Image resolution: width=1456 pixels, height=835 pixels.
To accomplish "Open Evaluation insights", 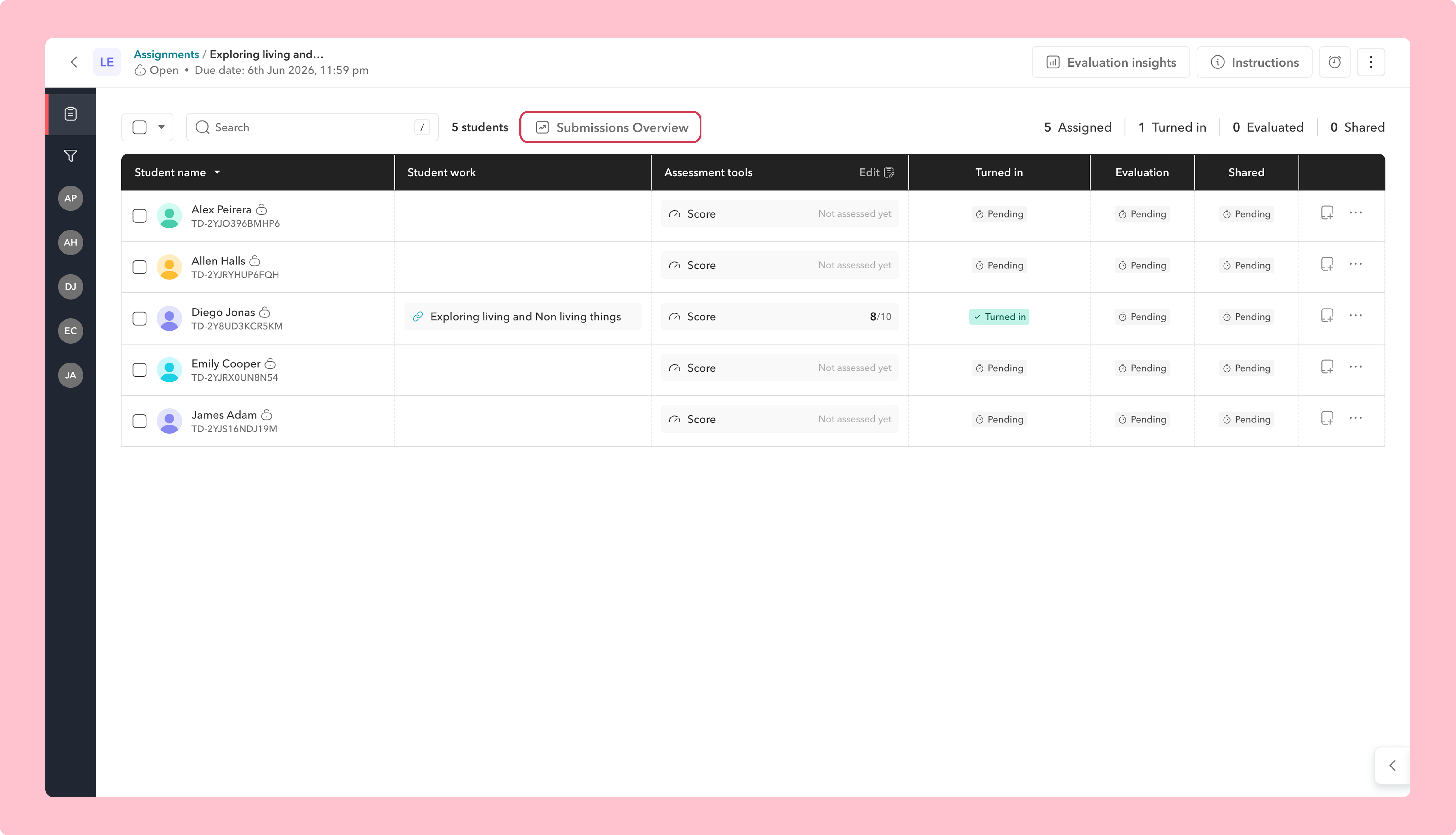I will pyautogui.click(x=1111, y=62).
